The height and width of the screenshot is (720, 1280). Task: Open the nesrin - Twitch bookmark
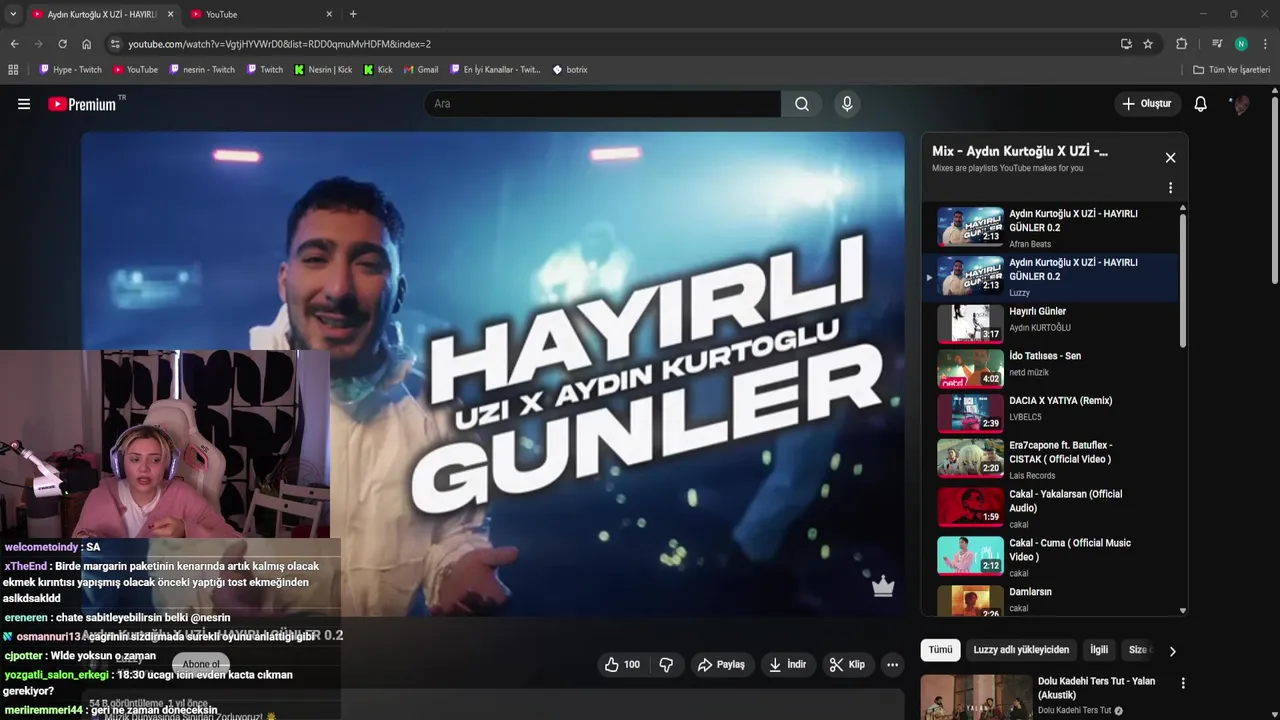(202, 70)
